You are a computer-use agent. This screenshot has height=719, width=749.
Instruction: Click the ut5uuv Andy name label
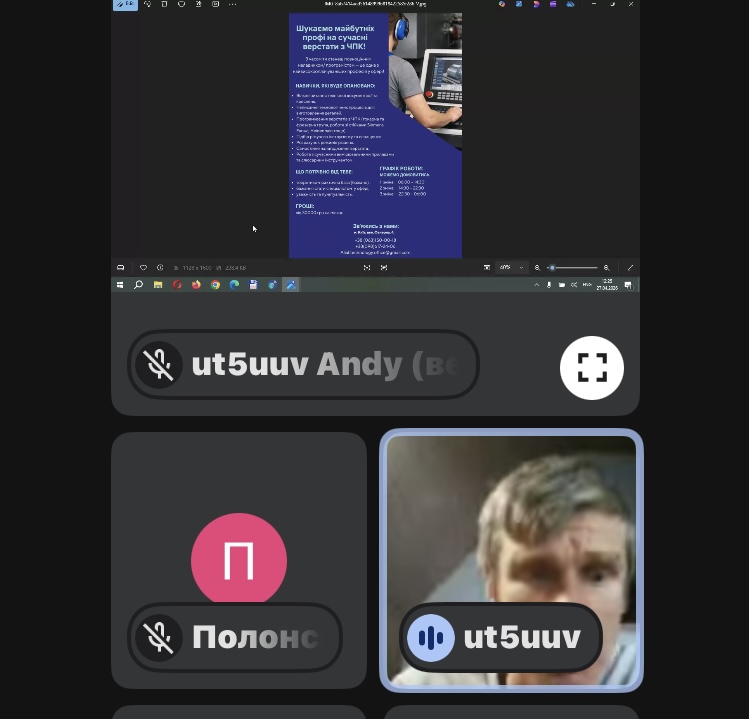pos(322,365)
